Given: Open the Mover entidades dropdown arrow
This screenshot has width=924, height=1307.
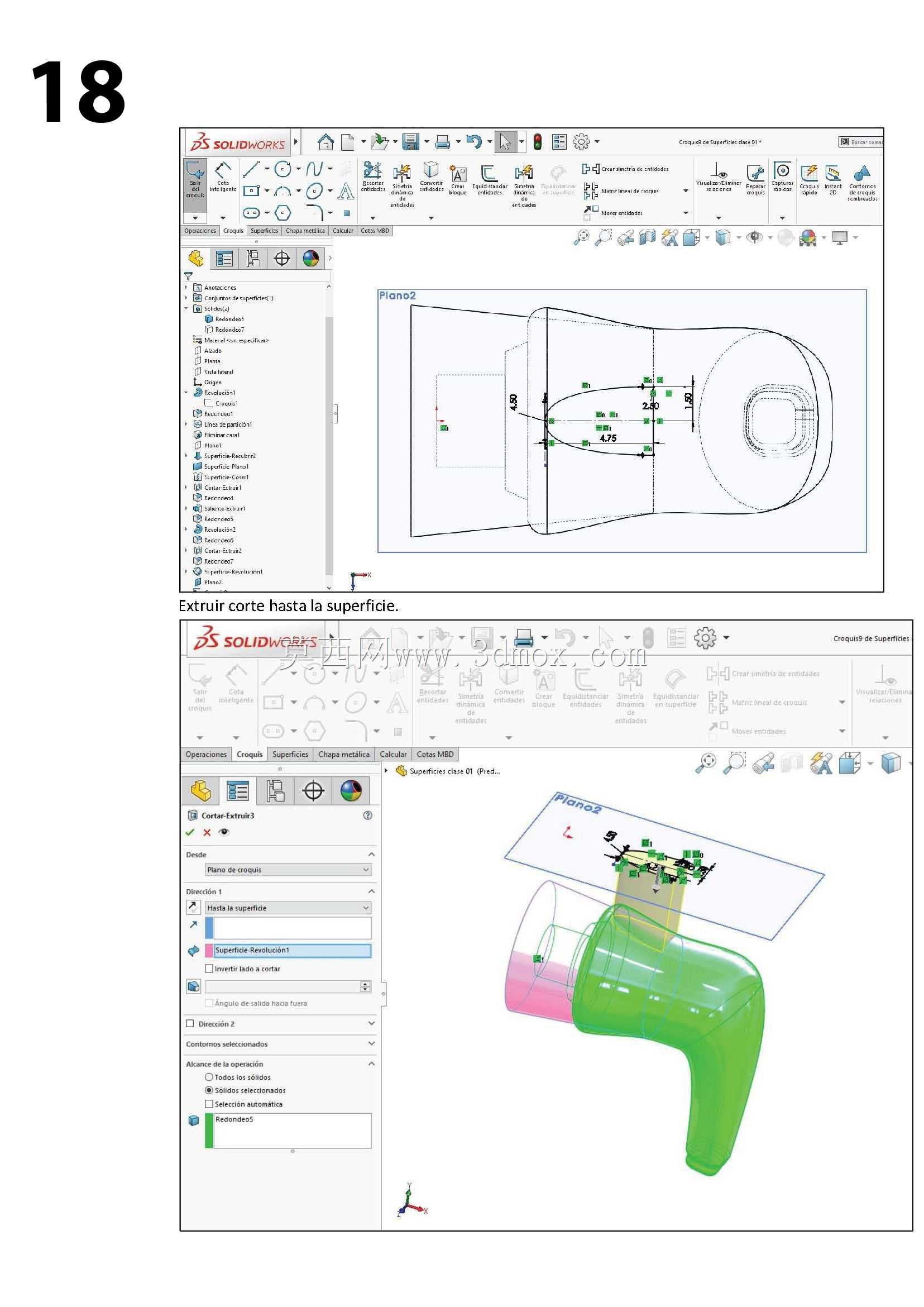Looking at the screenshot, I should [x=686, y=213].
